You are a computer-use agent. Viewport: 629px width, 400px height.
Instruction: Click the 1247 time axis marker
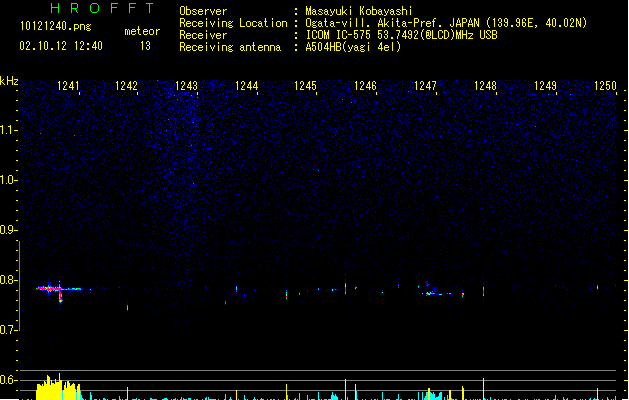(425, 86)
